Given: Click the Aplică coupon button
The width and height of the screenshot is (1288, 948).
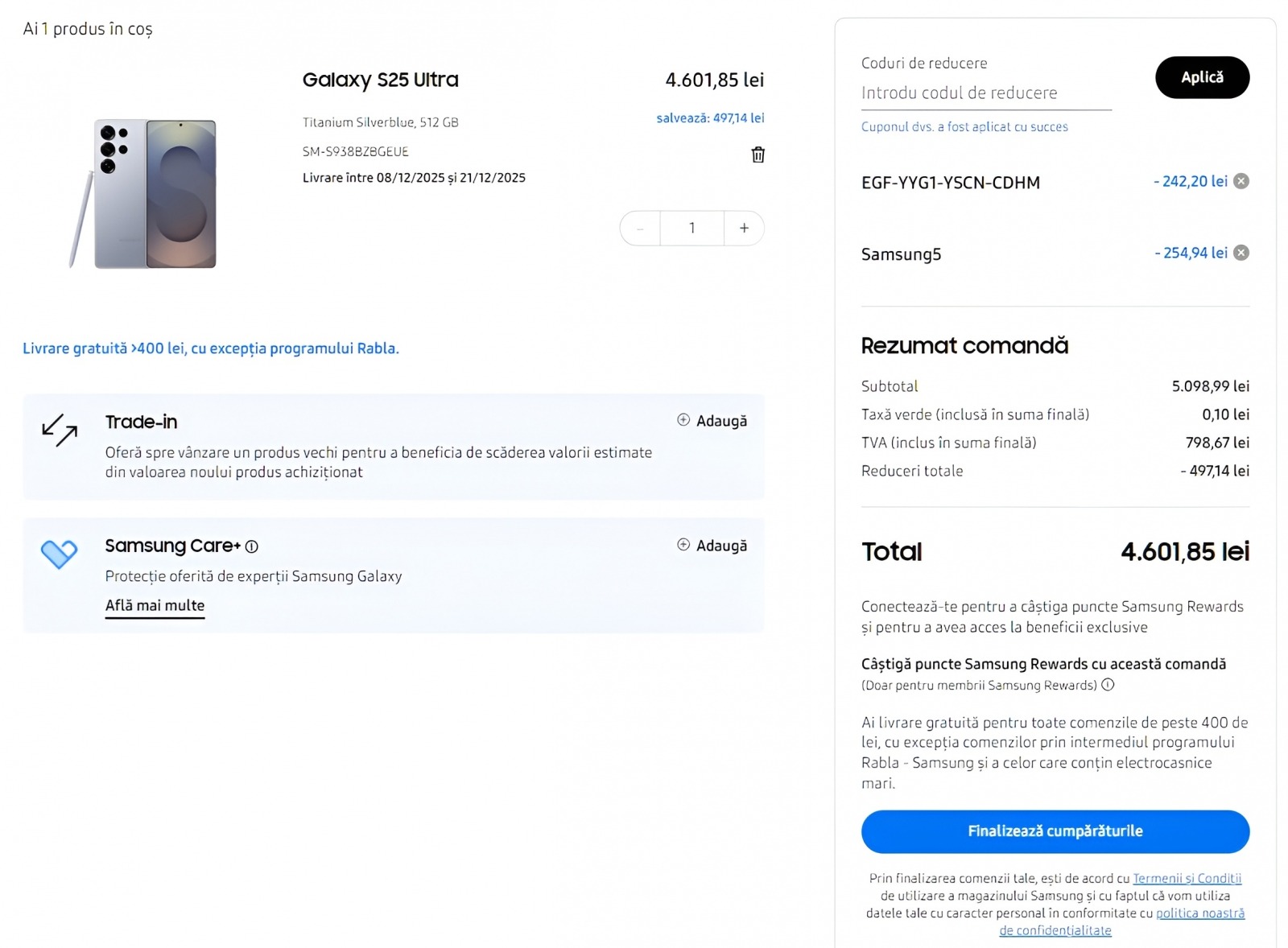Looking at the screenshot, I should coord(1202,77).
